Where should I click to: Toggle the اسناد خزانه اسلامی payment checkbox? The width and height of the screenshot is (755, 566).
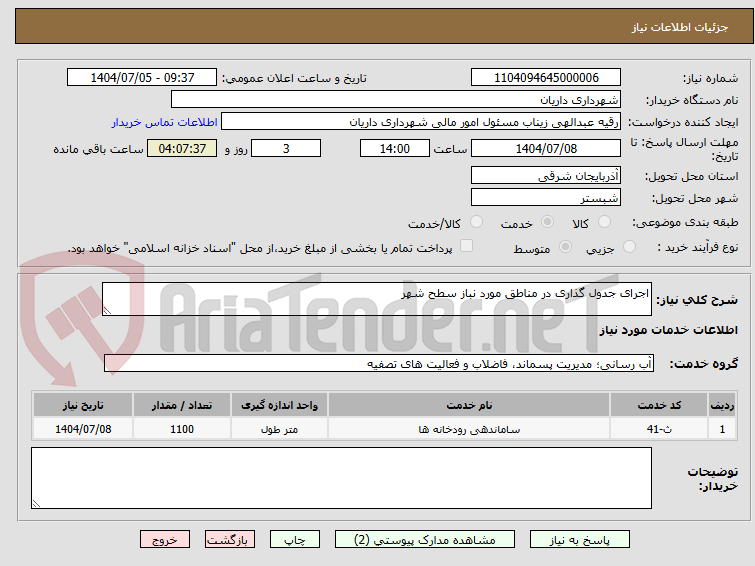point(466,246)
